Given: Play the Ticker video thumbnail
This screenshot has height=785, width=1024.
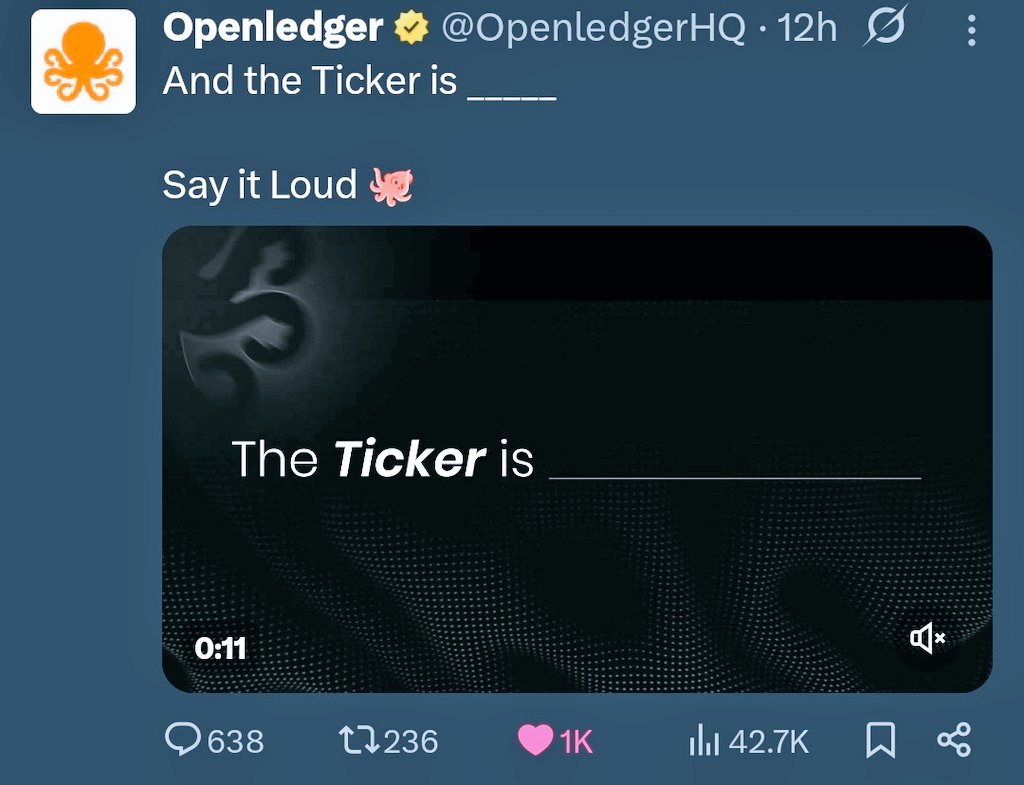Looking at the screenshot, I should pos(577,458).
